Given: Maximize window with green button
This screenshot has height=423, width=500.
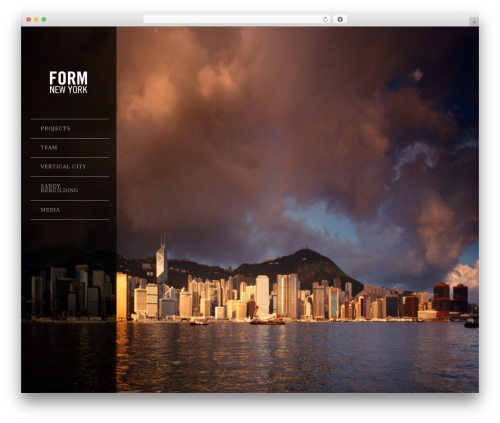Looking at the screenshot, I should click(x=44, y=19).
